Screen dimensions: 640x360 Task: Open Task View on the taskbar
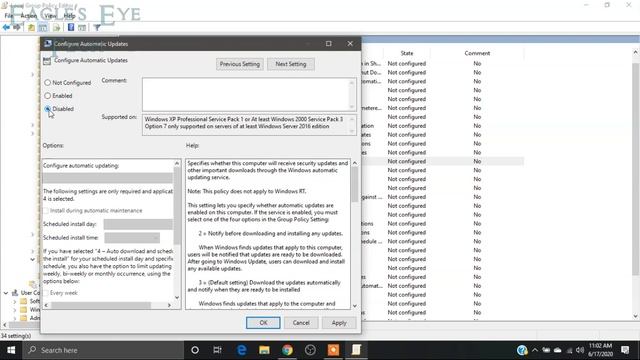pyautogui.click(x=217, y=350)
